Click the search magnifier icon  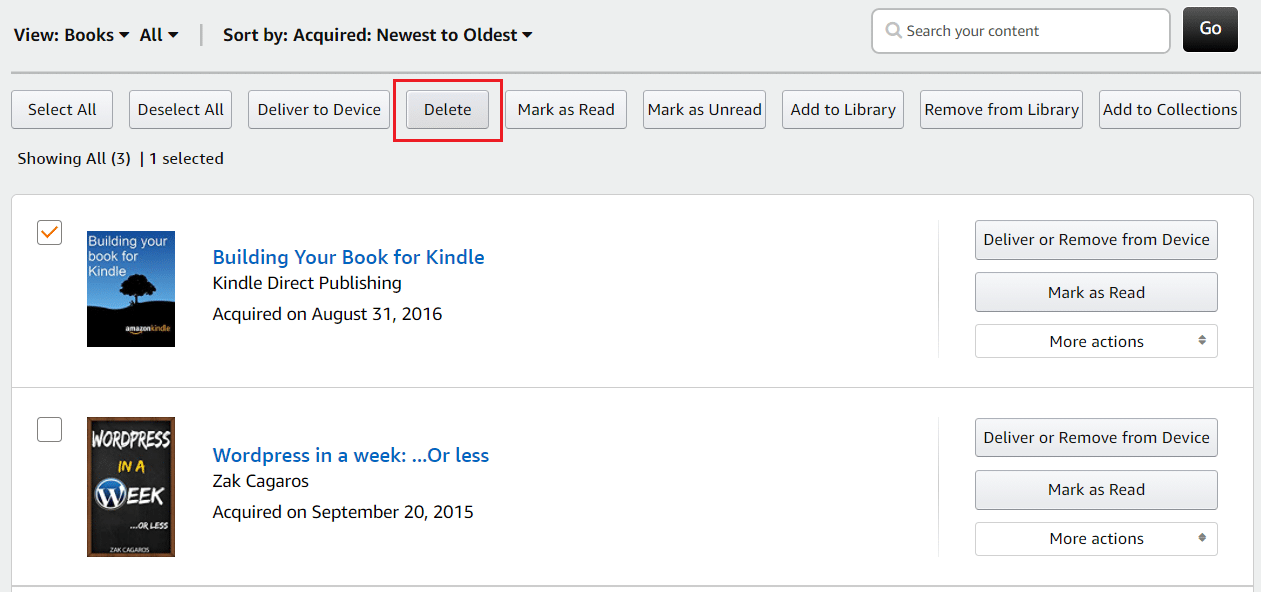[x=893, y=31]
